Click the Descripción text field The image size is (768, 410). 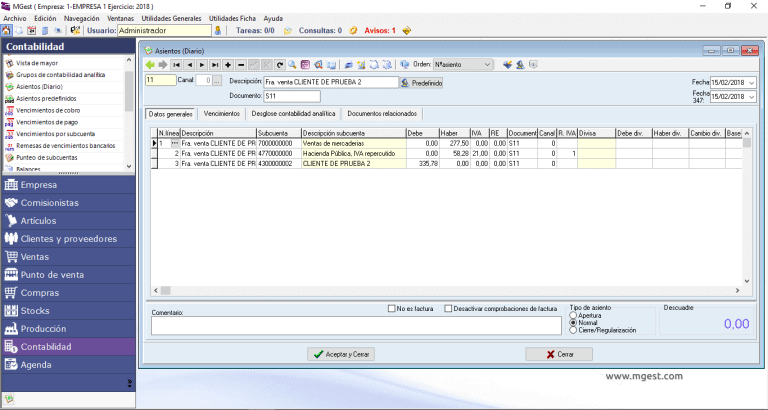click(331, 82)
